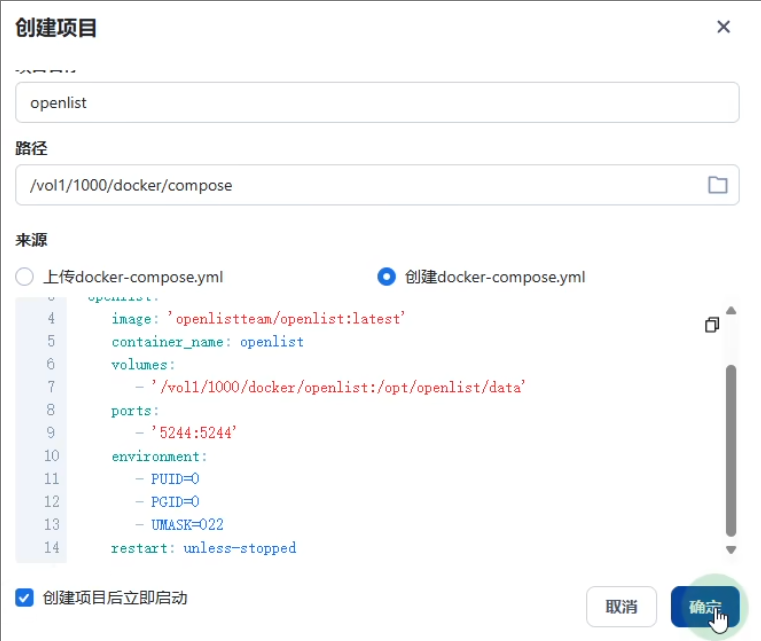Open the folder browser icon
This screenshot has height=641, width=761.
tap(717, 185)
